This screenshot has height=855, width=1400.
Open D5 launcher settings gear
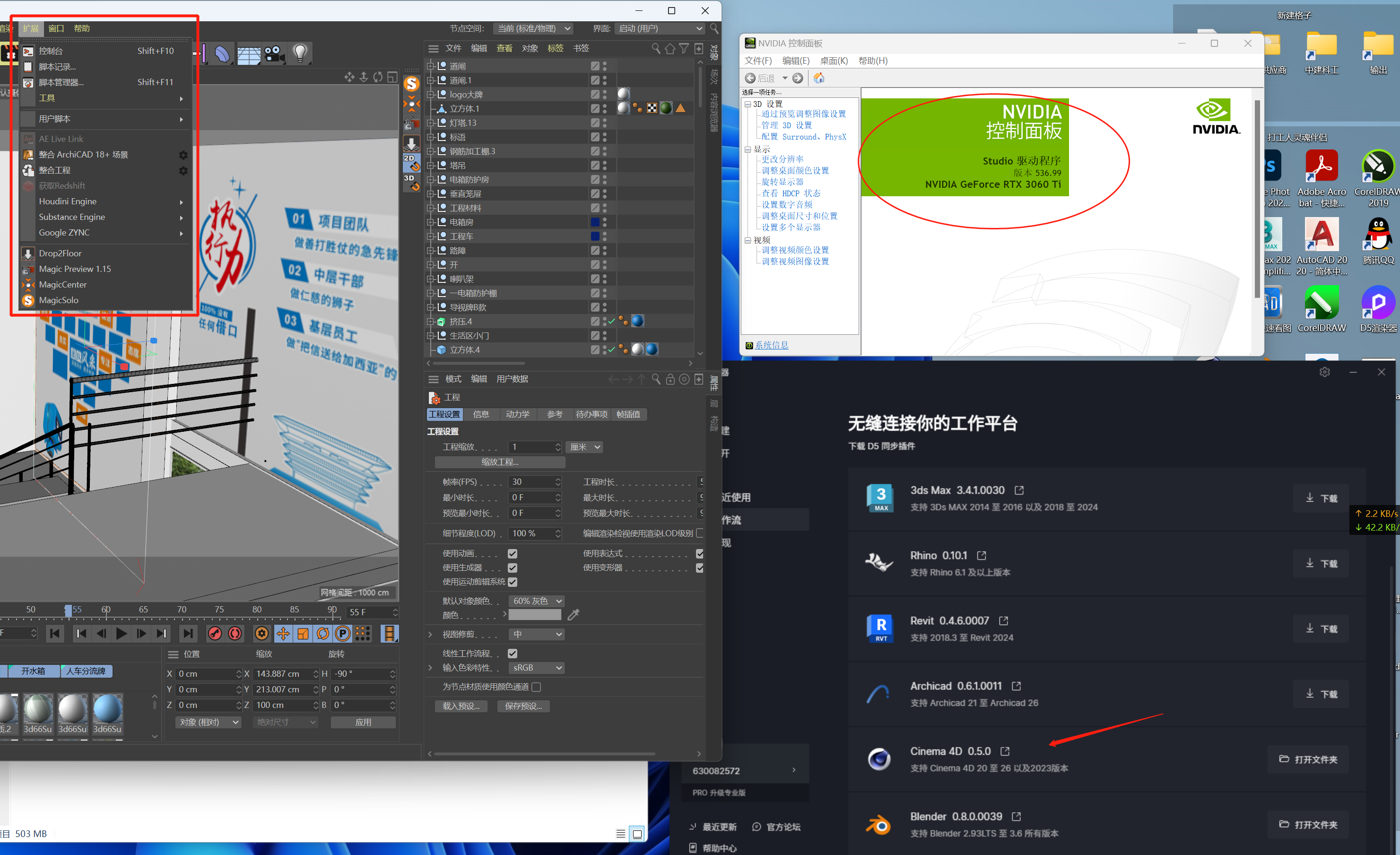pyautogui.click(x=1324, y=372)
